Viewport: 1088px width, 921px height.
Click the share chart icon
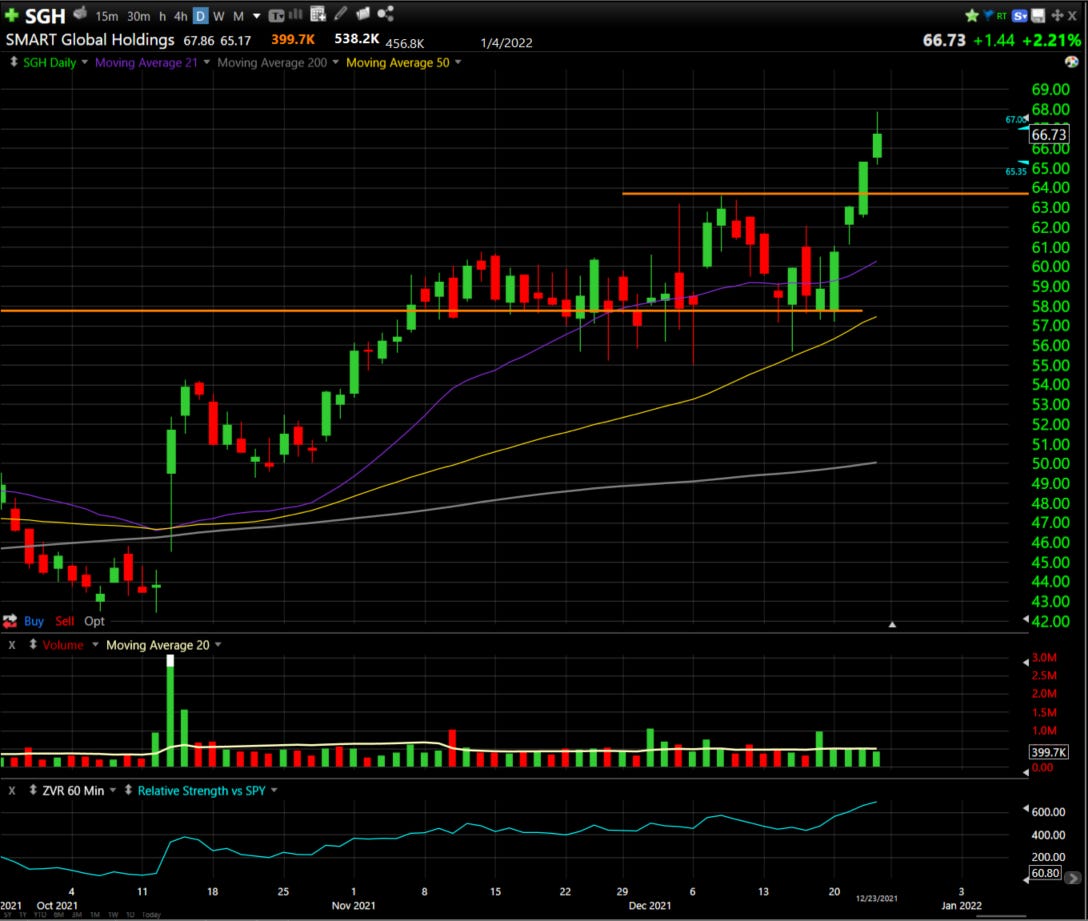point(385,13)
